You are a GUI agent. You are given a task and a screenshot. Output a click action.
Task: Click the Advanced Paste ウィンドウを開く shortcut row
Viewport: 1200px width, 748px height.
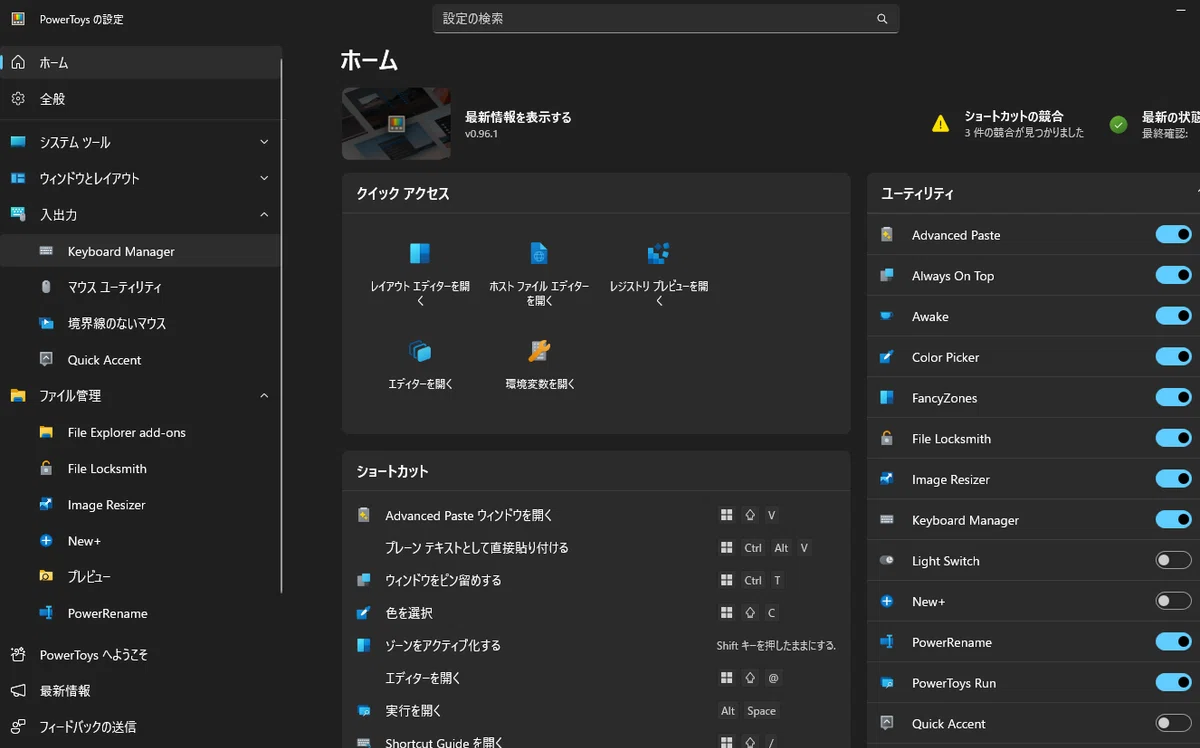[596, 516]
